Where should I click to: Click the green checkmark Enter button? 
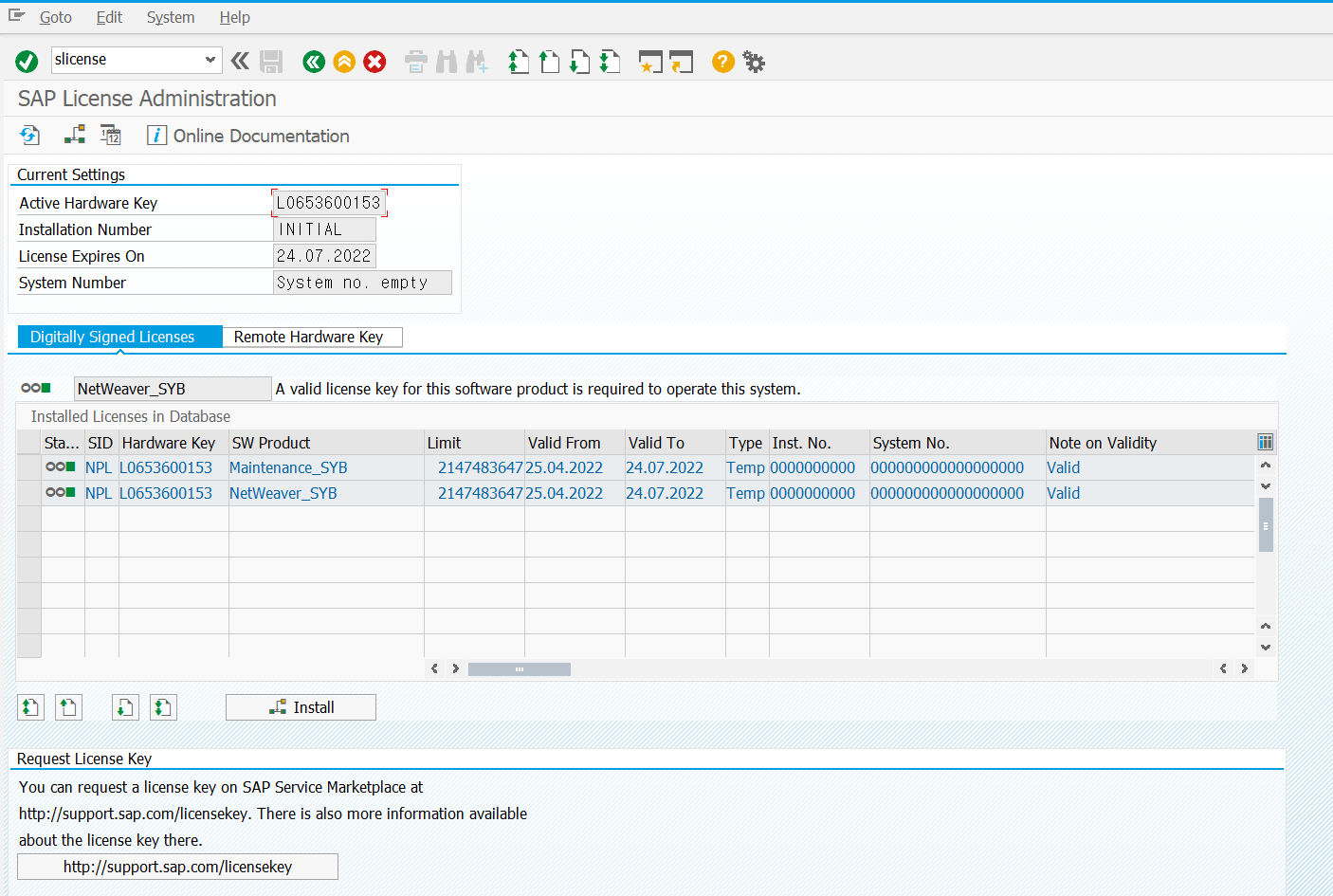coord(27,62)
